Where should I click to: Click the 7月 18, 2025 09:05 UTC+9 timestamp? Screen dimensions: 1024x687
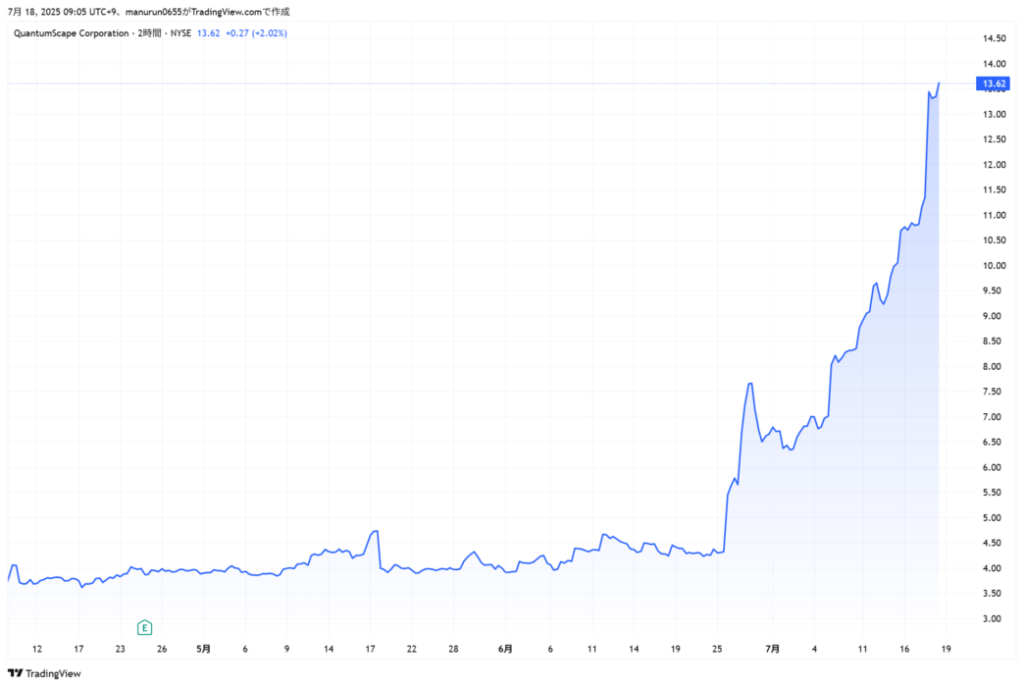tap(61, 12)
